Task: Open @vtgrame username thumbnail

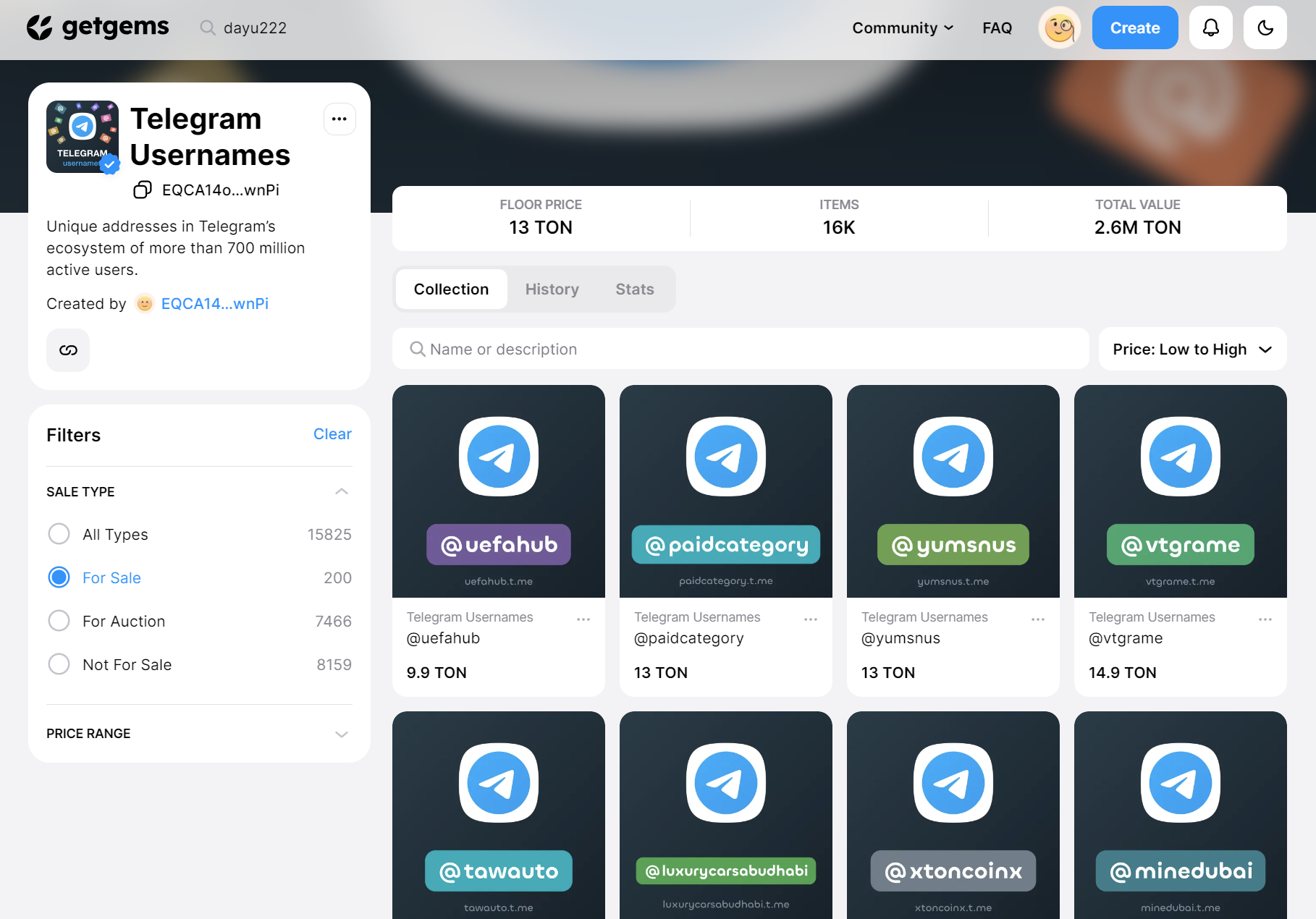Action: [x=1181, y=491]
